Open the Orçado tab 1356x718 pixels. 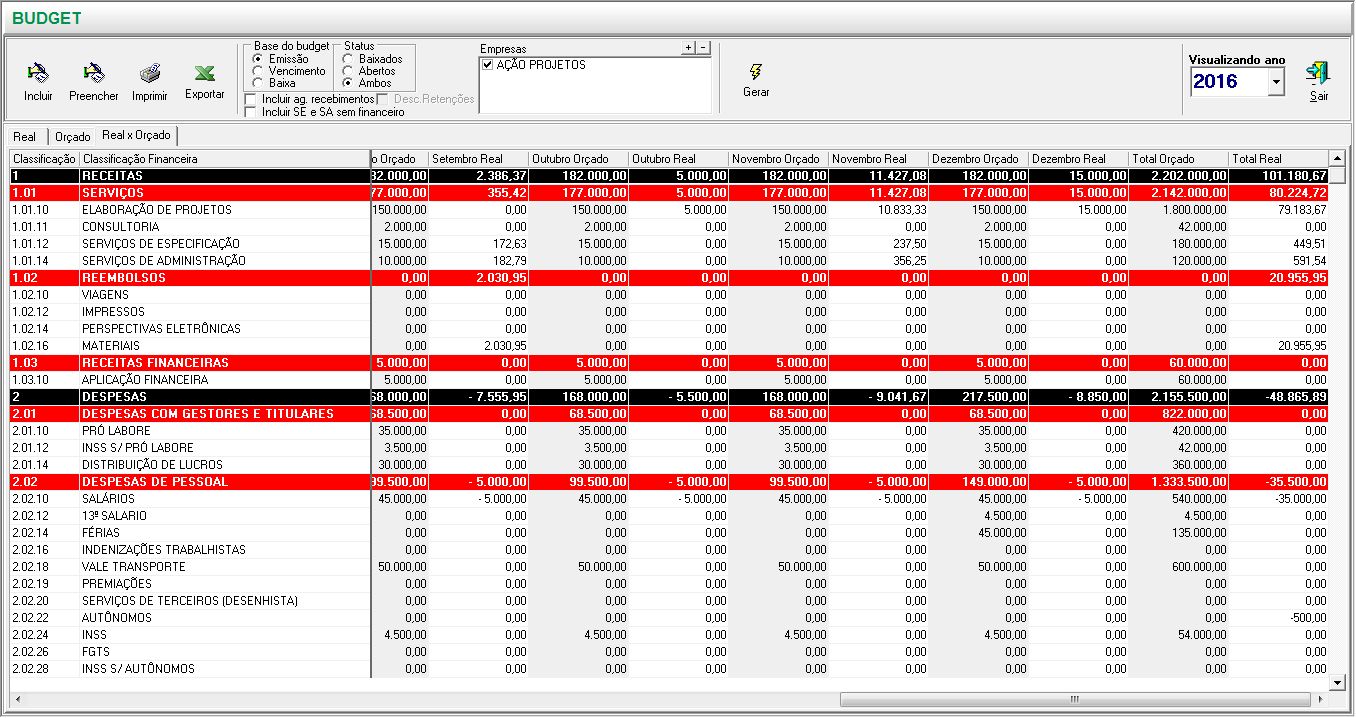click(72, 136)
